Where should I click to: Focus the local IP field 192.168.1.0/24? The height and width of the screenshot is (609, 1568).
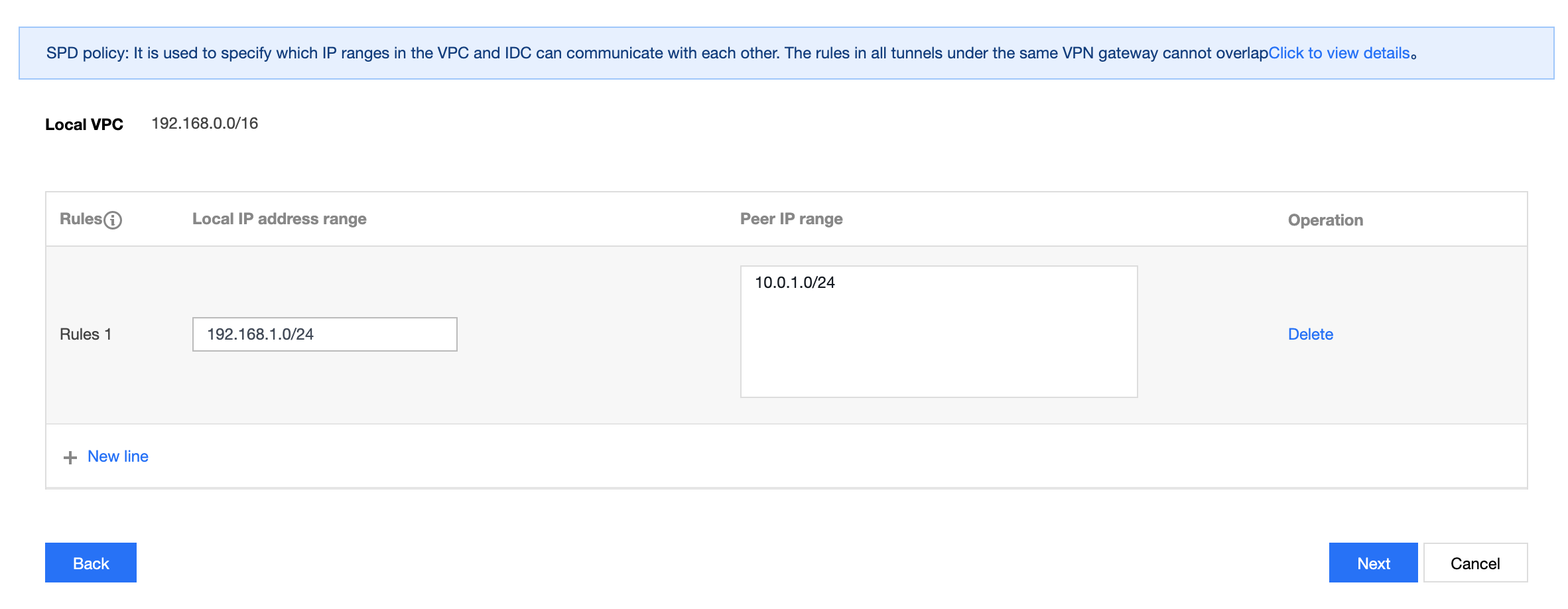[x=325, y=334]
